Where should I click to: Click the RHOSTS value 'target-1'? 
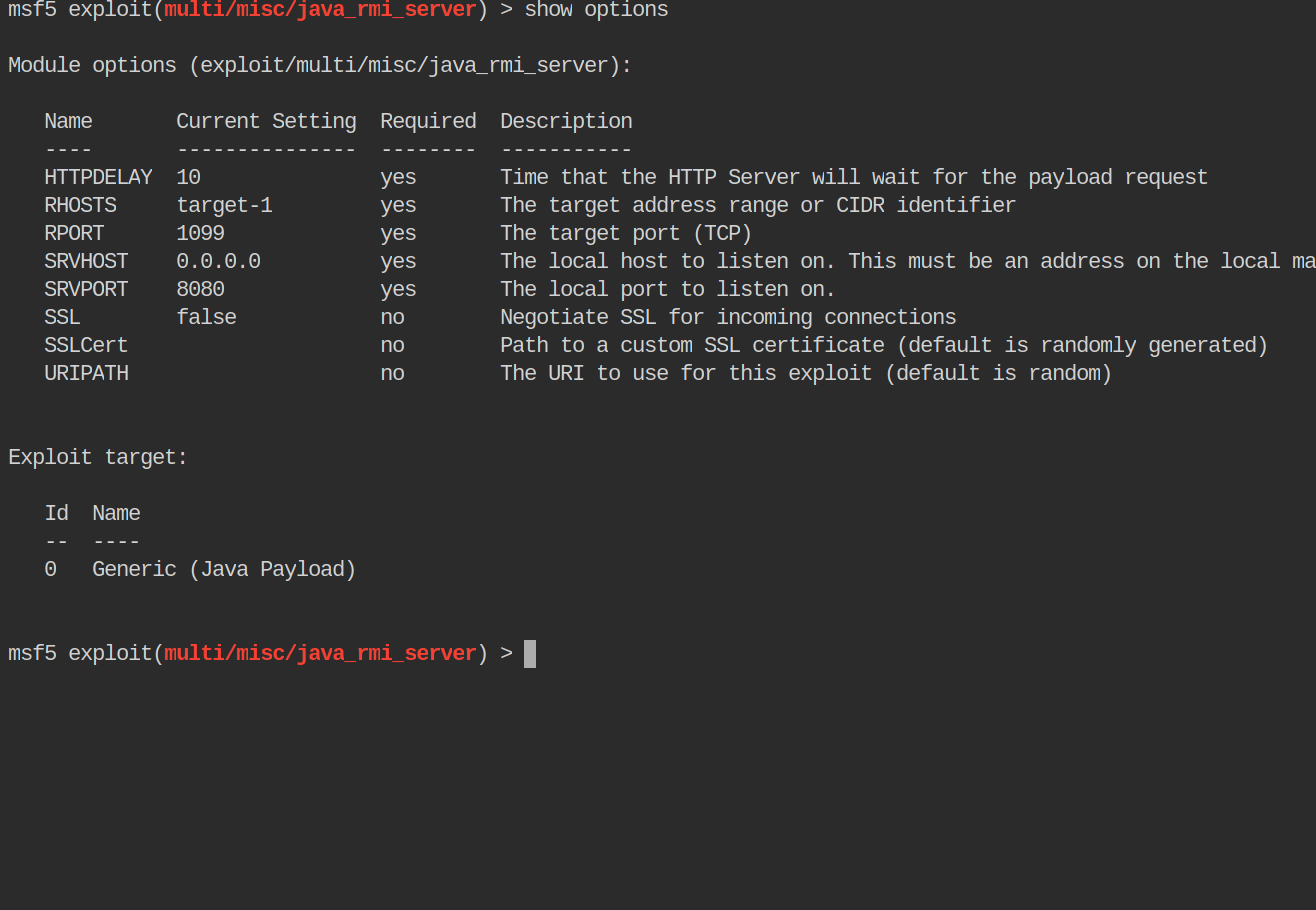pos(224,206)
